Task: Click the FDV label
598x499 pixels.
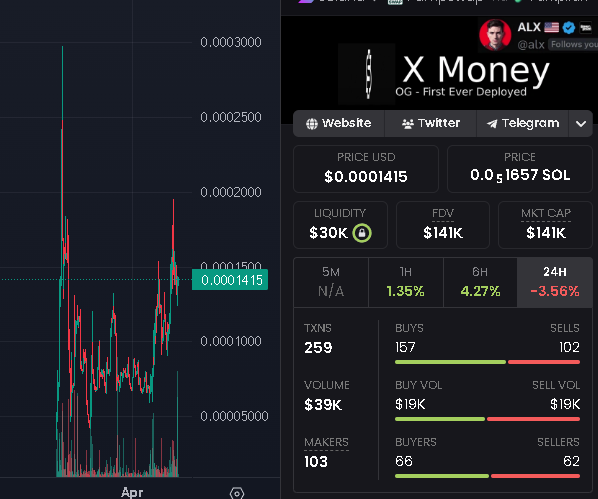Action: pyautogui.click(x=443, y=213)
